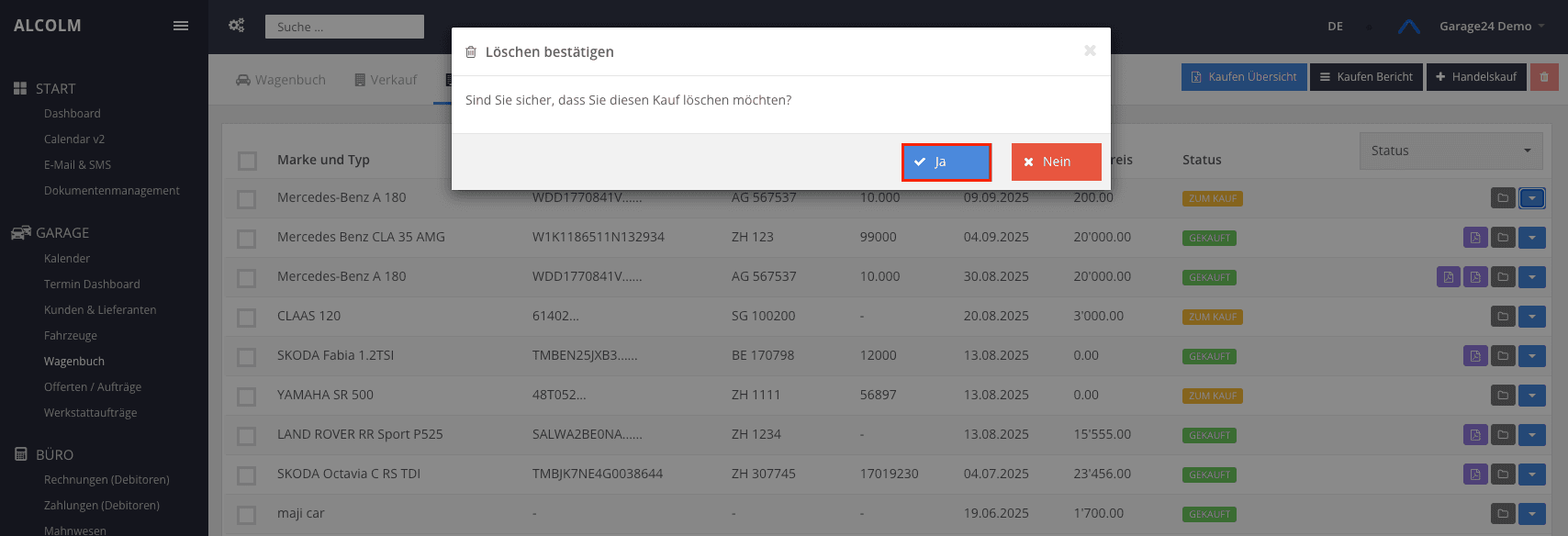This screenshot has height=536, width=1568.
Task: Open Calendar v2 in the sidebar
Action: pyautogui.click(x=74, y=140)
